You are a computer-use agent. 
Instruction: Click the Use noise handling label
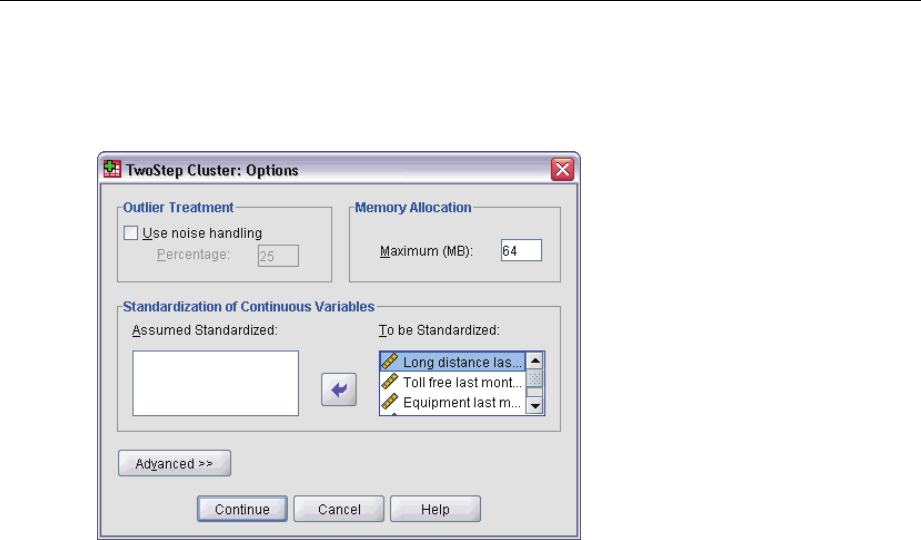[x=202, y=233]
